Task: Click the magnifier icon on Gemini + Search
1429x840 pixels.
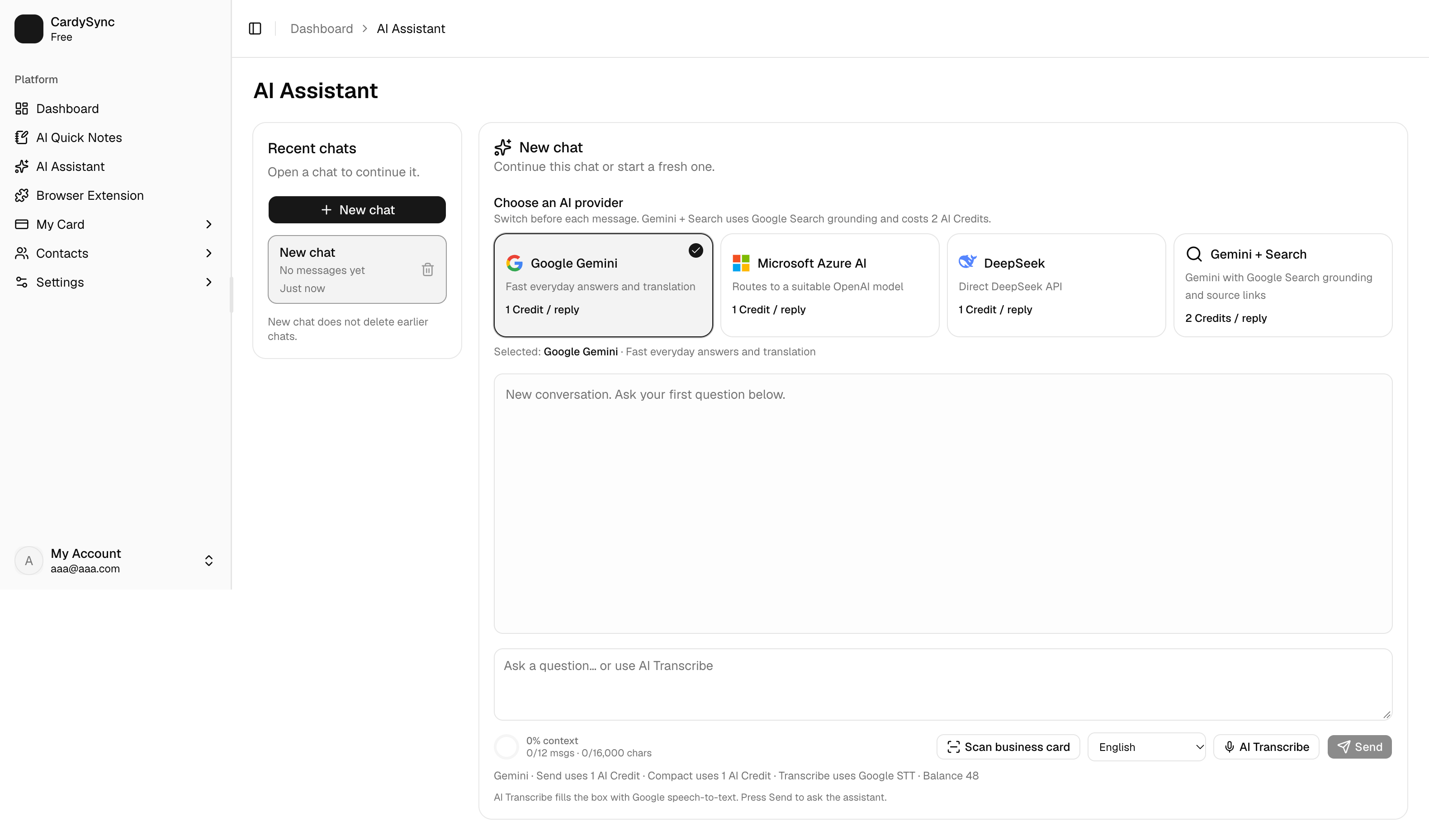Action: click(1194, 254)
